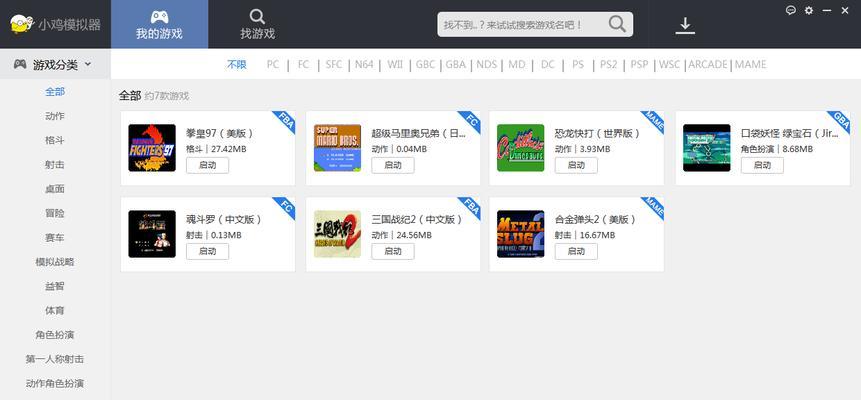Filter games by DC platform

[x=547, y=64]
